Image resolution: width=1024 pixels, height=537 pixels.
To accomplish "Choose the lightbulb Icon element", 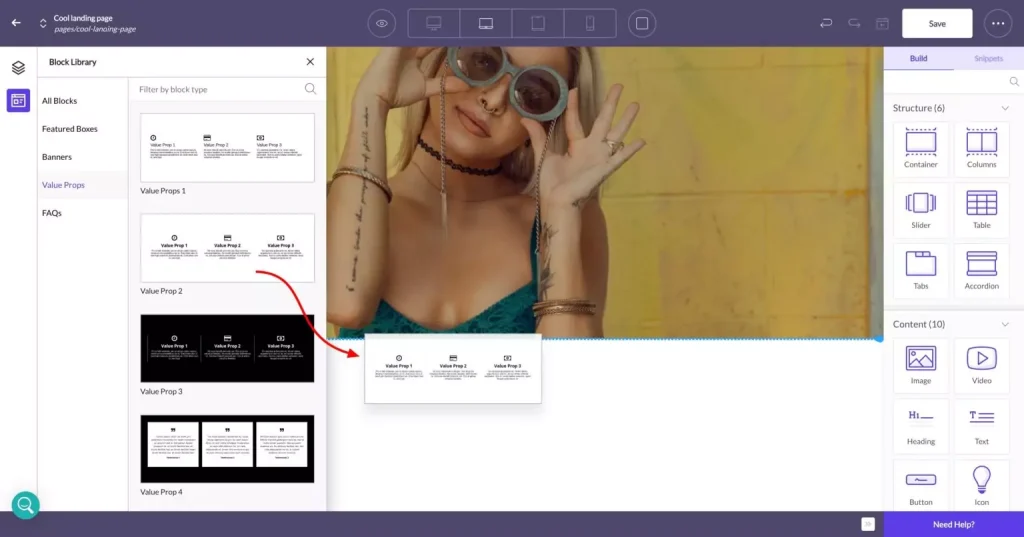I will click(982, 487).
